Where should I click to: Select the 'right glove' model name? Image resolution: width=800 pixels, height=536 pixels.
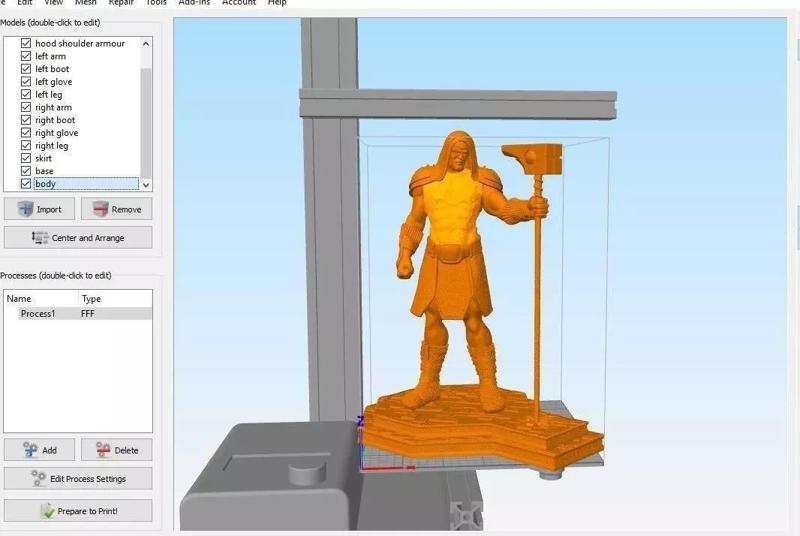click(x=57, y=133)
